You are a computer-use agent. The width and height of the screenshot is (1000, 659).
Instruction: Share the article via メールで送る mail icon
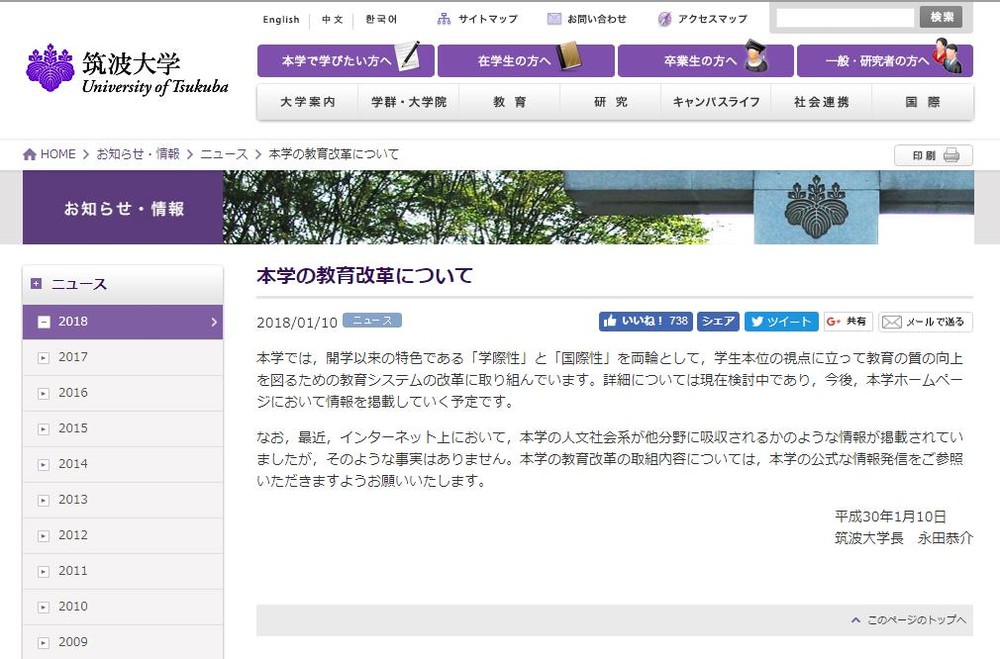[893, 321]
